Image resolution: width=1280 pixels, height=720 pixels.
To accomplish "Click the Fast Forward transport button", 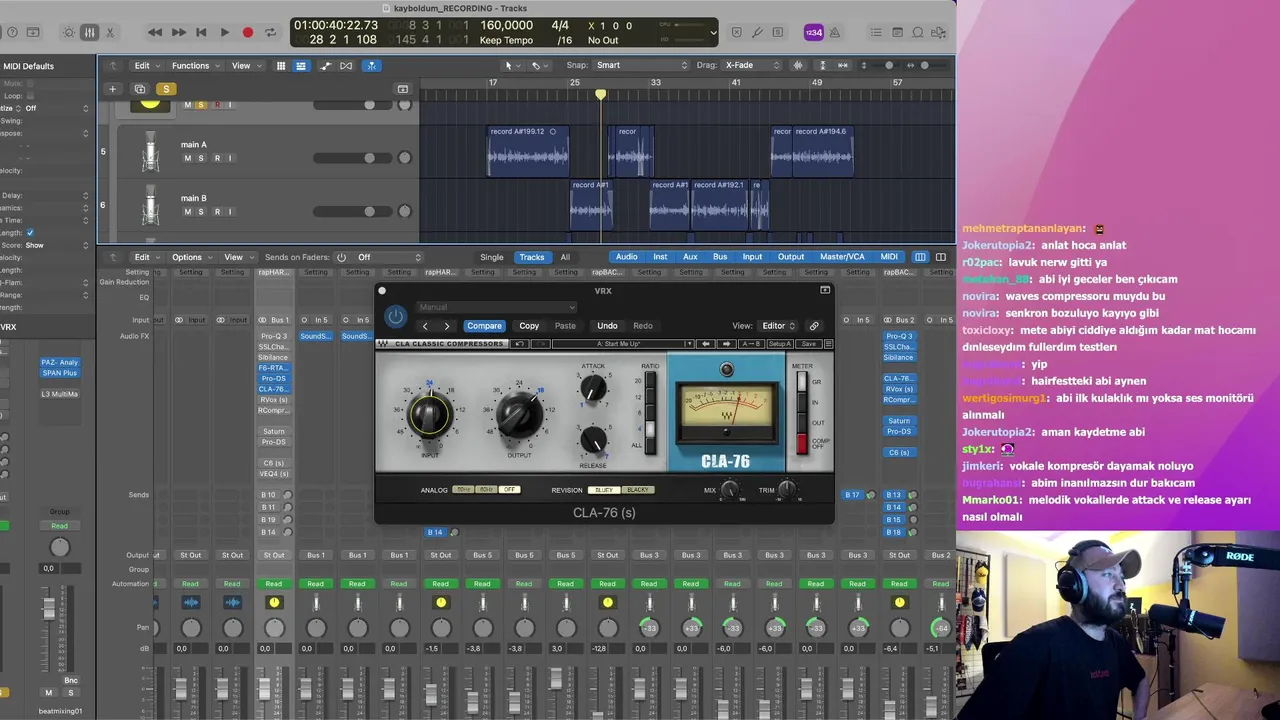I will pyautogui.click(x=179, y=32).
